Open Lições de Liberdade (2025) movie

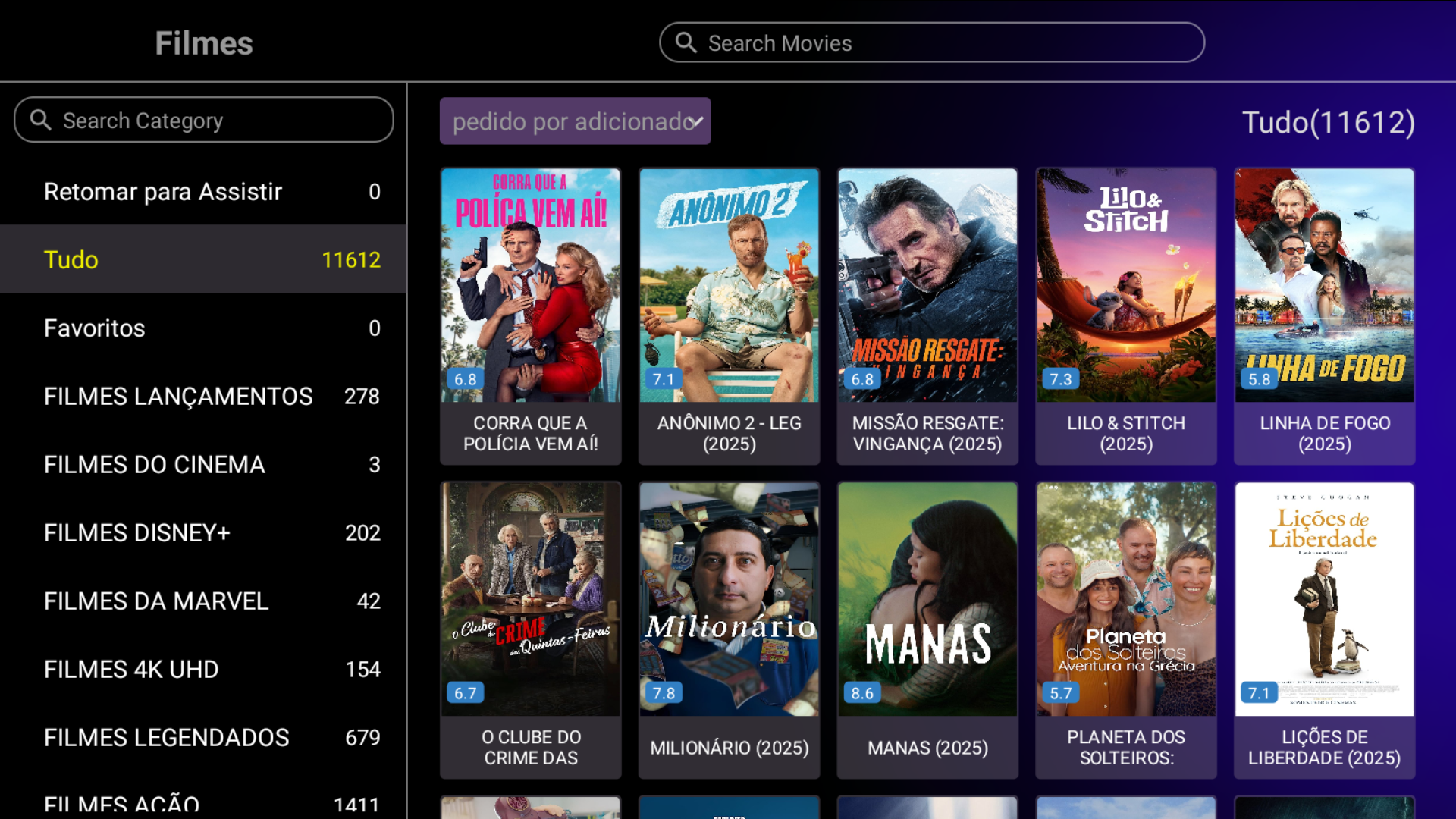(1325, 630)
